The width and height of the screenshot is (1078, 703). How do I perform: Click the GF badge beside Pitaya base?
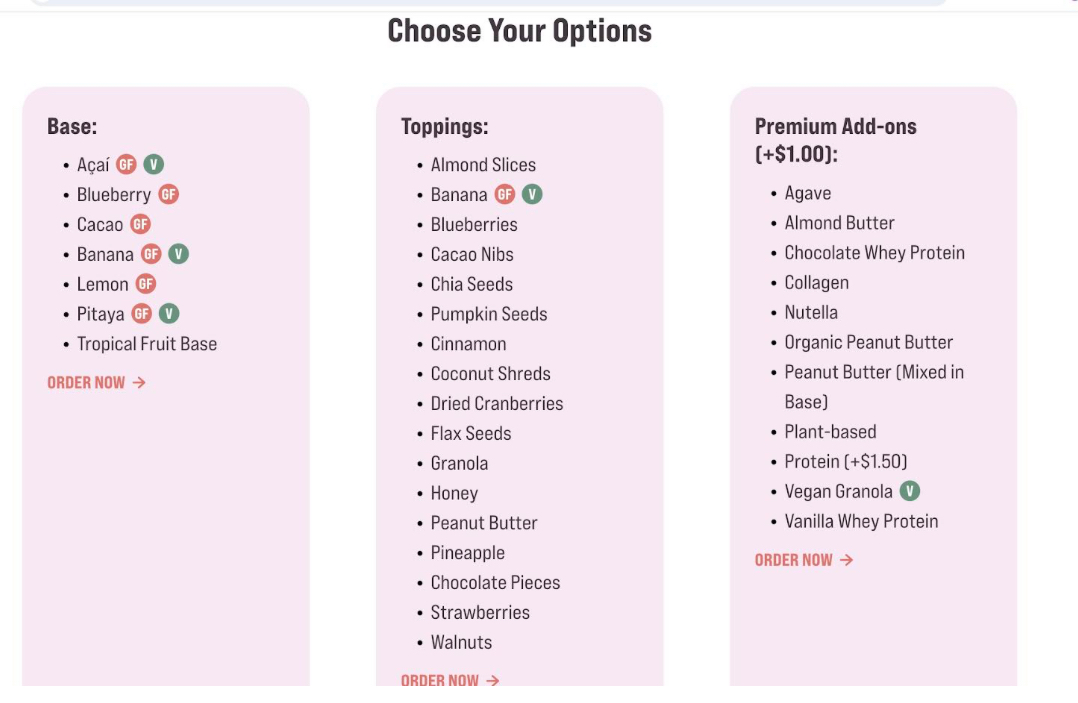[x=142, y=314]
